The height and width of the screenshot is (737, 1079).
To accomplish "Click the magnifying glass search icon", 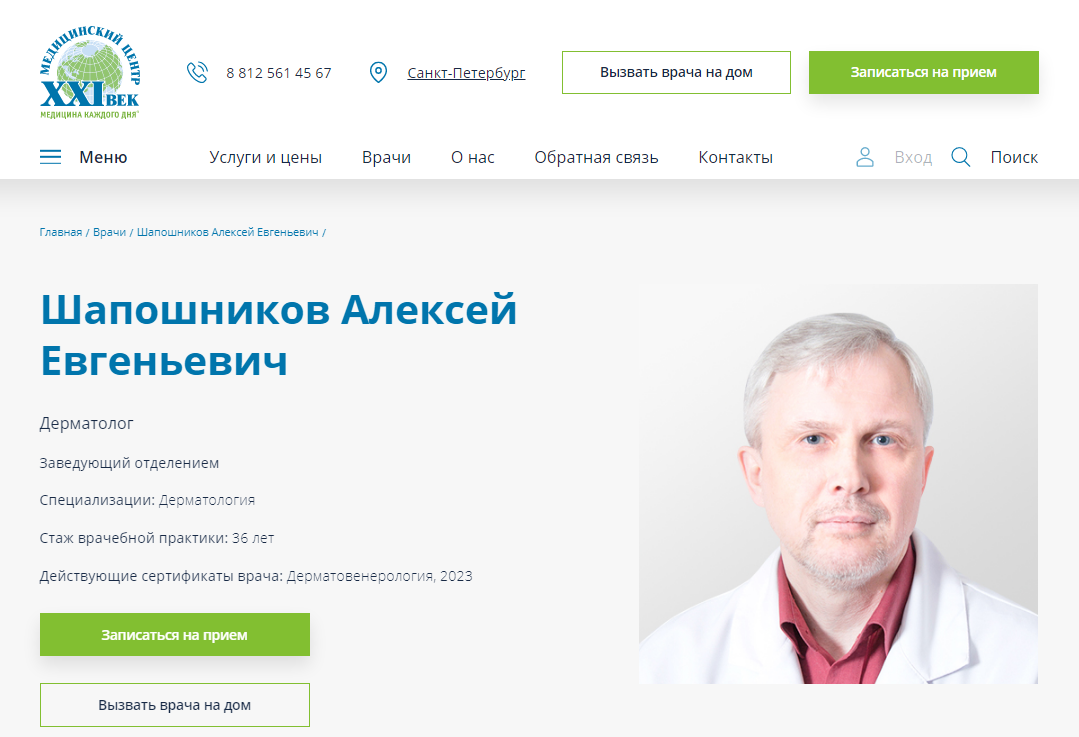I will tap(961, 157).
